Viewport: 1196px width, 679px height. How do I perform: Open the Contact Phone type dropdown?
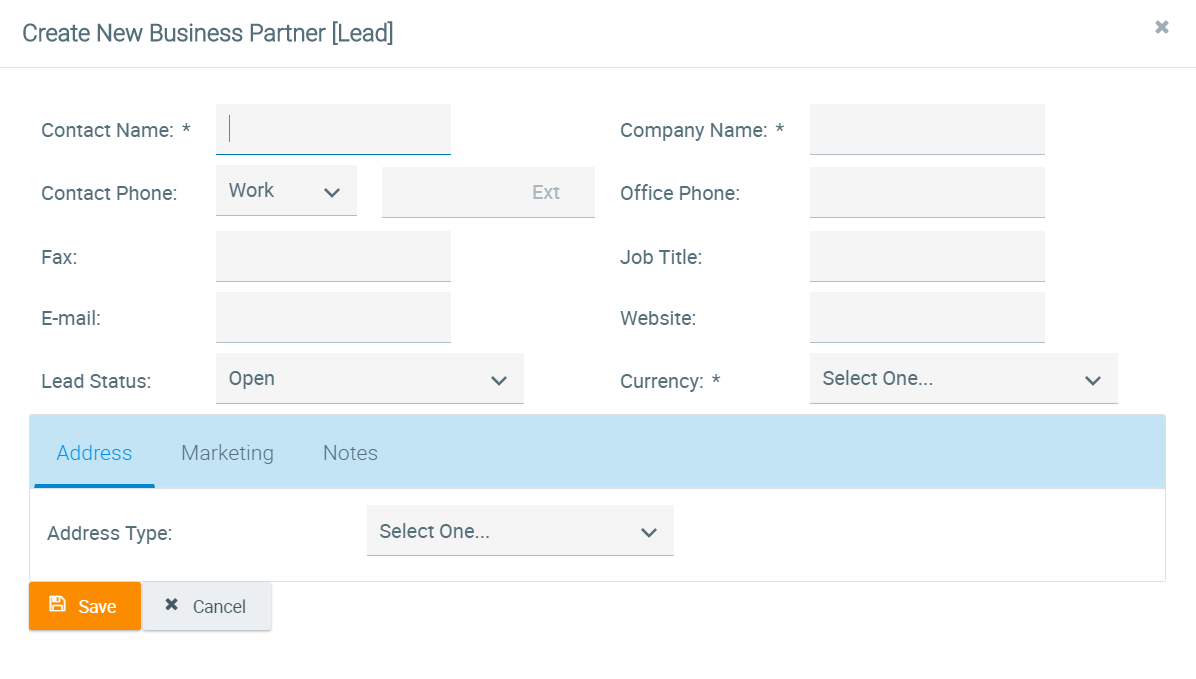(x=286, y=191)
